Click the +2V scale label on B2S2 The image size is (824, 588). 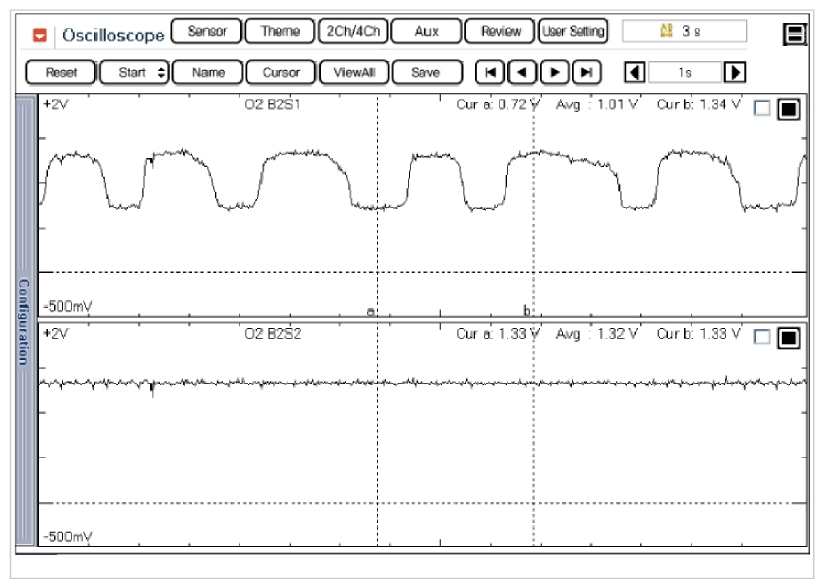tap(56, 334)
